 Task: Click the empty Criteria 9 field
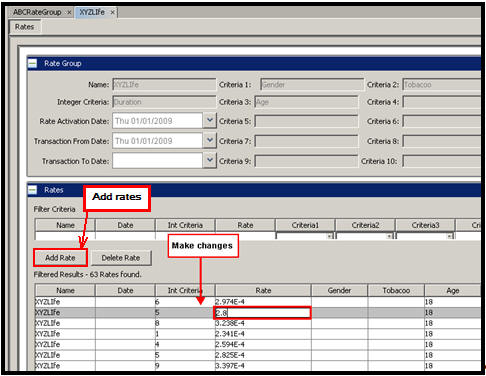point(306,161)
